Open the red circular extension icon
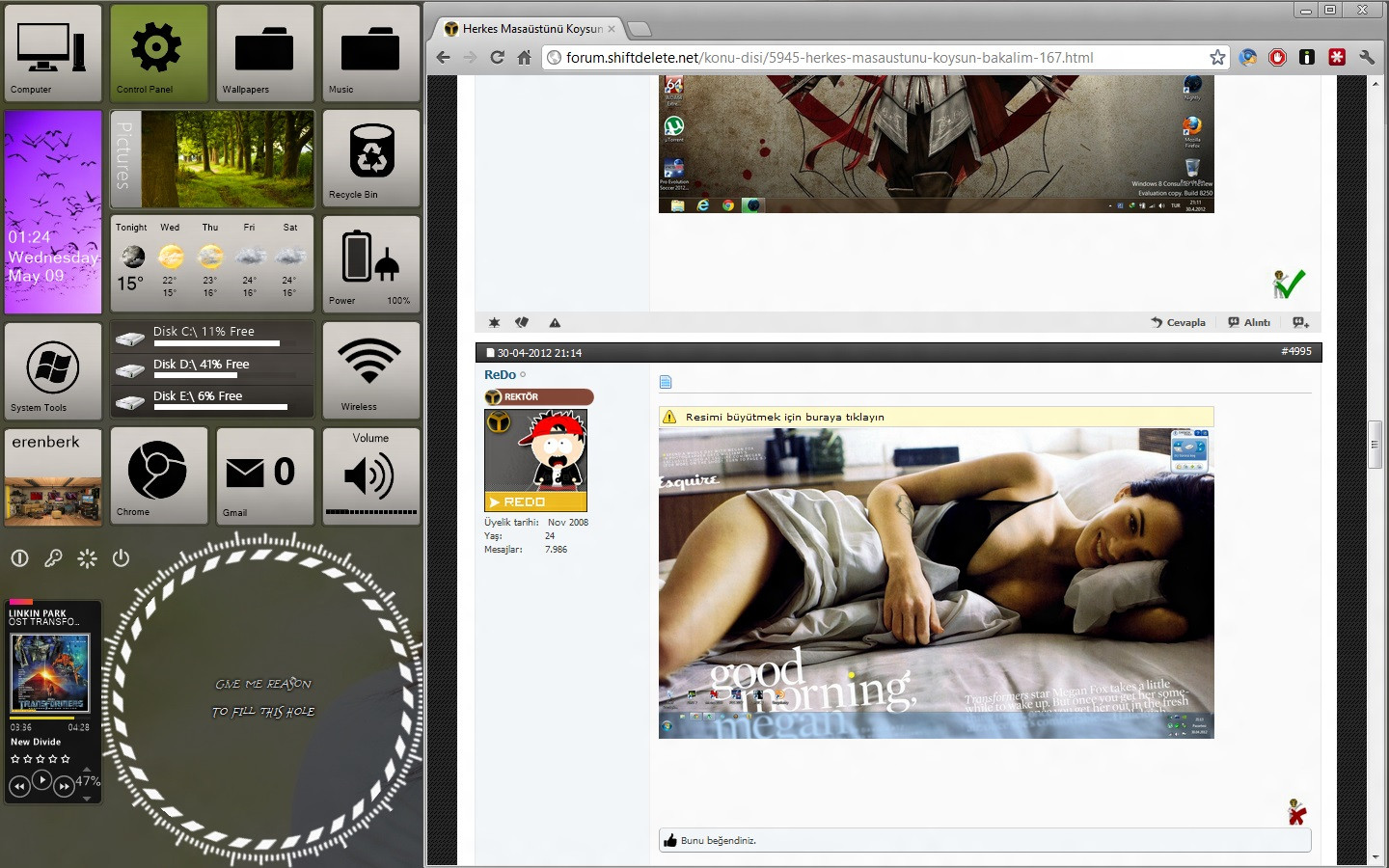The width and height of the screenshot is (1389, 868). pyautogui.click(x=1277, y=58)
